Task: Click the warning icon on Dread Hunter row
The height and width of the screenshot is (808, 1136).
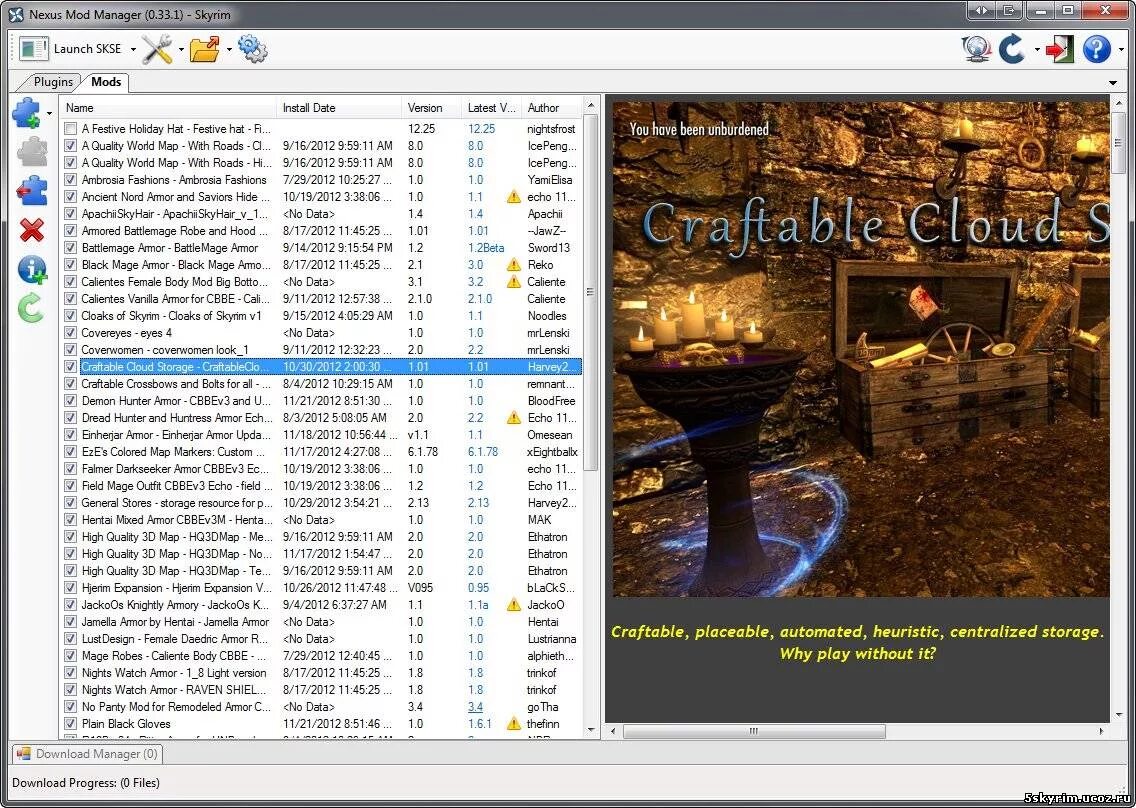Action: pyautogui.click(x=514, y=417)
